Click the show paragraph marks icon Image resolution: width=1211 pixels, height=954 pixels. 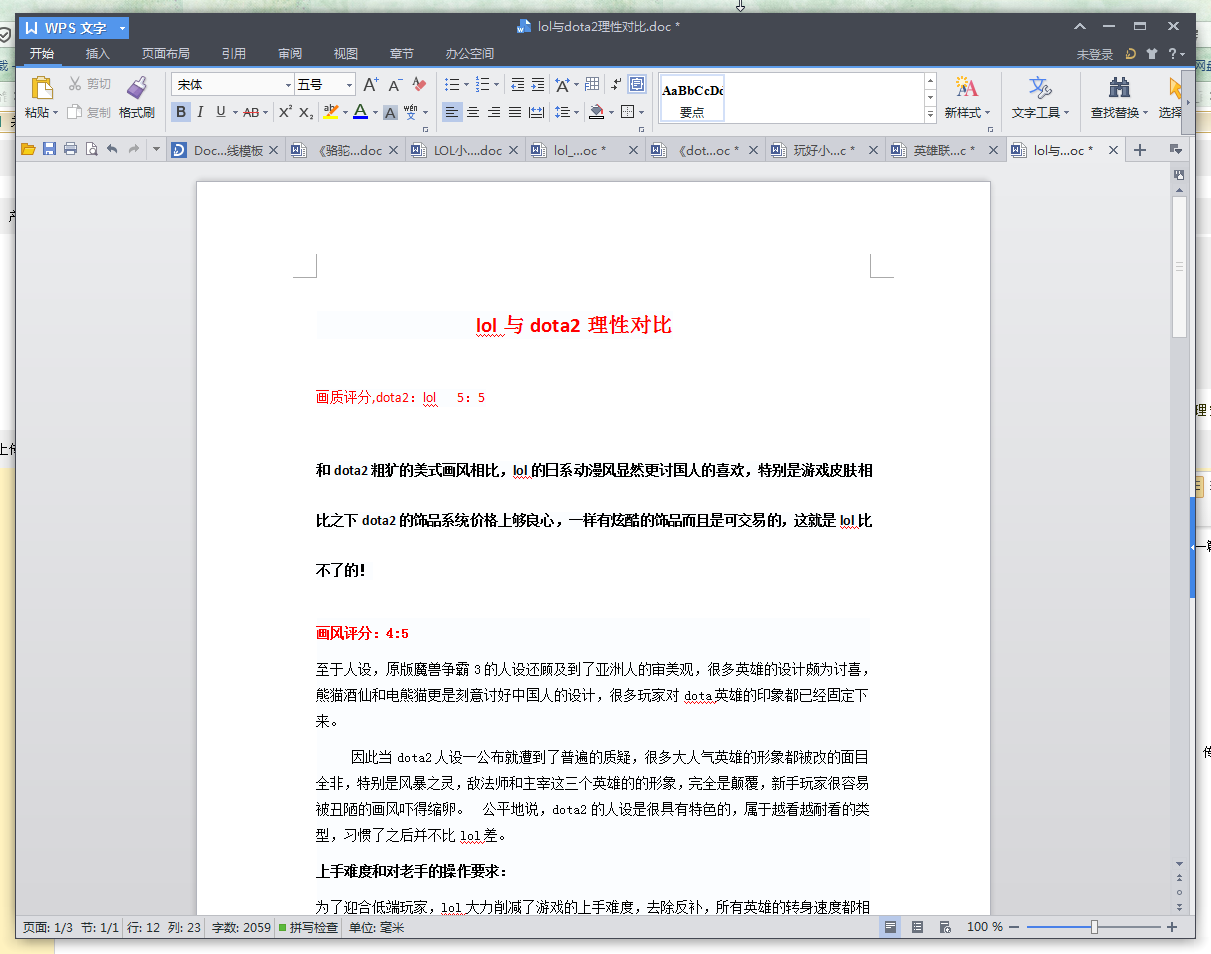pos(616,85)
